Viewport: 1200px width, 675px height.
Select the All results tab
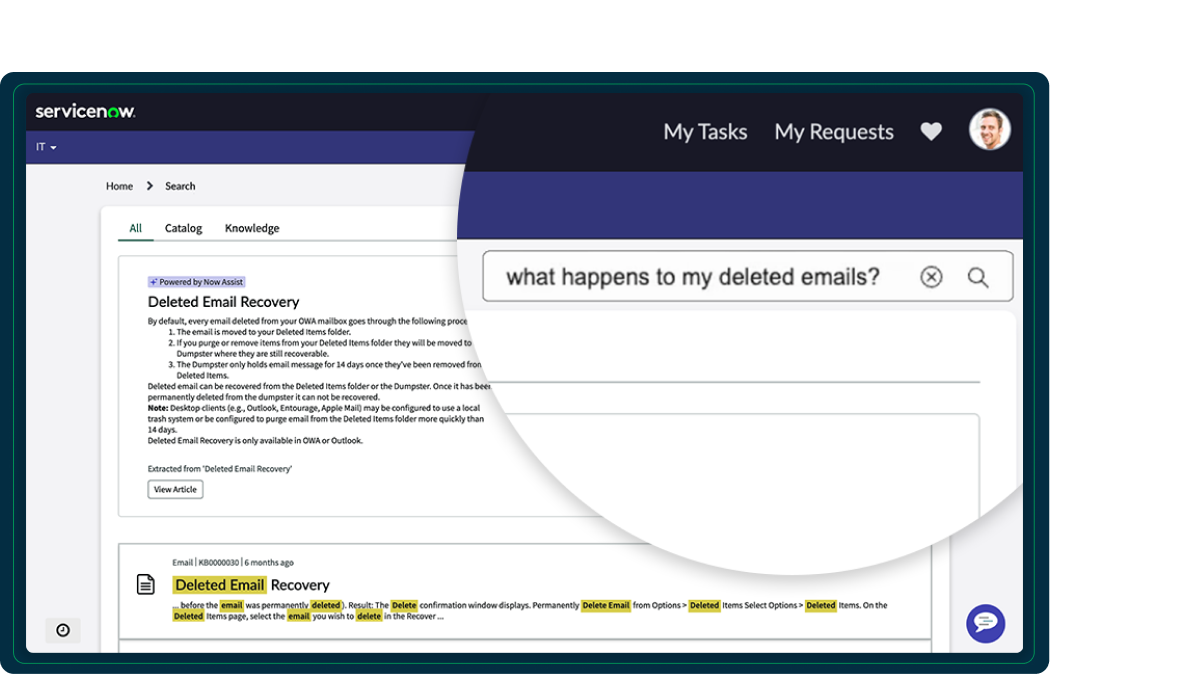pyautogui.click(x=134, y=228)
